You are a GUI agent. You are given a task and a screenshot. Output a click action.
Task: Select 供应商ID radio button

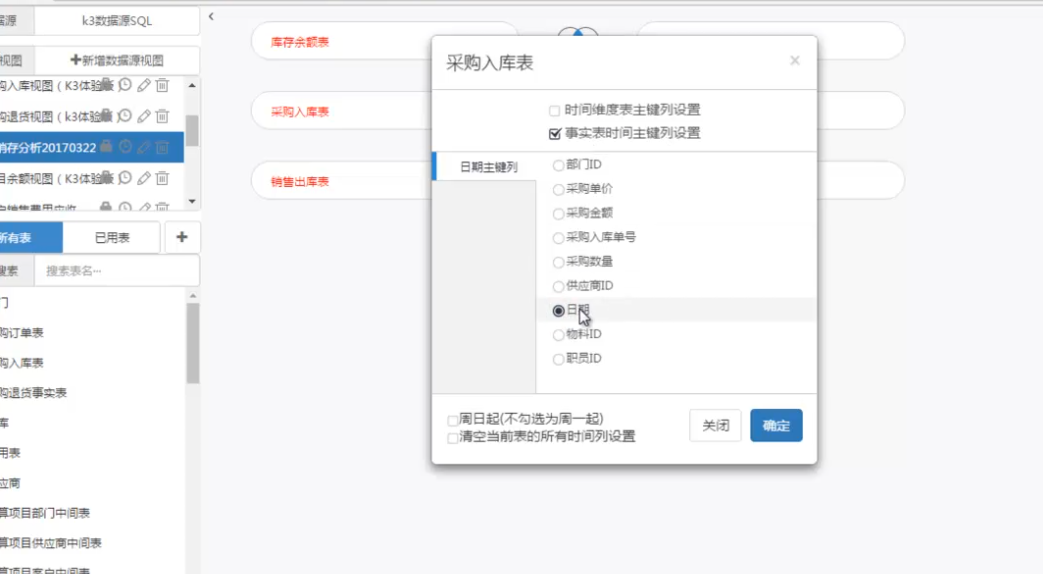558,286
